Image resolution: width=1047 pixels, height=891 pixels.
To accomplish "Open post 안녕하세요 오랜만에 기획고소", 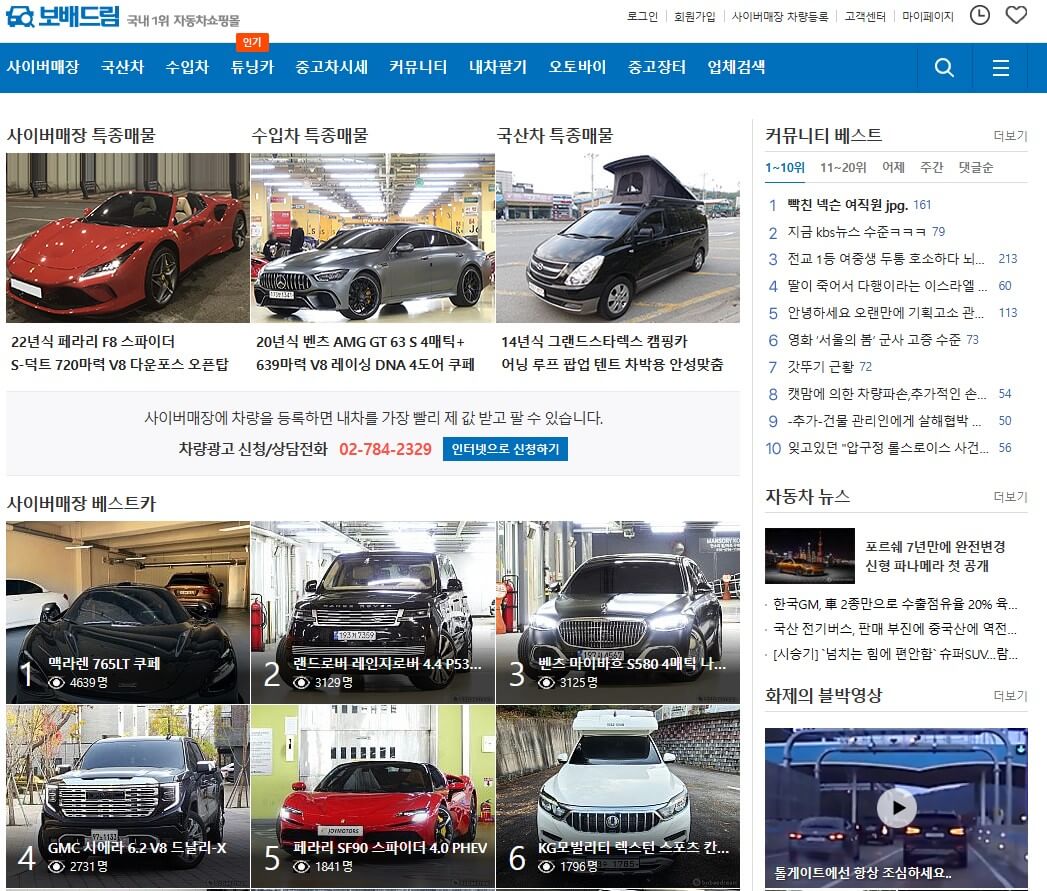I will click(885, 313).
